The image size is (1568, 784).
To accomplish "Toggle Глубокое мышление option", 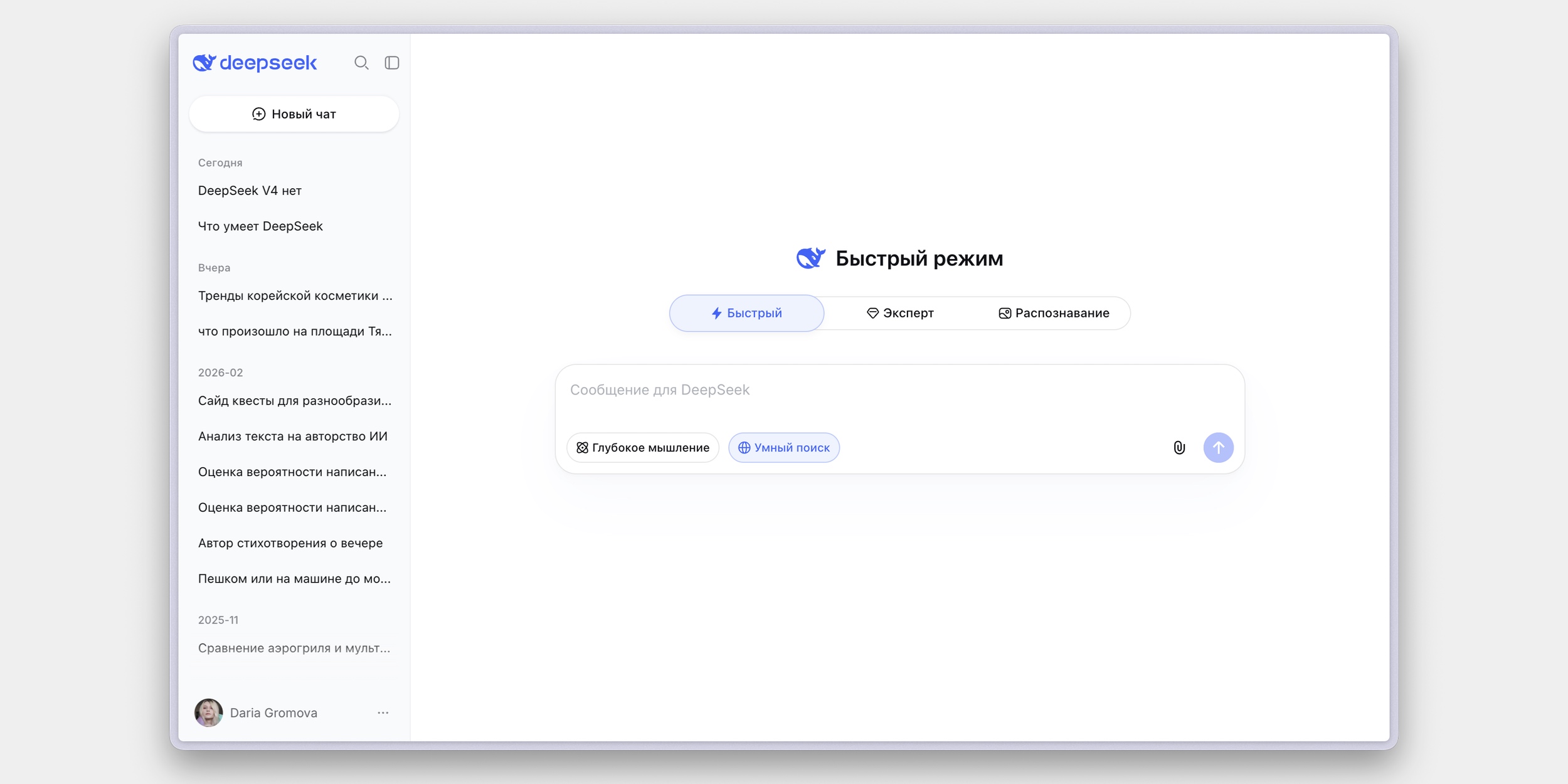I will tap(643, 448).
